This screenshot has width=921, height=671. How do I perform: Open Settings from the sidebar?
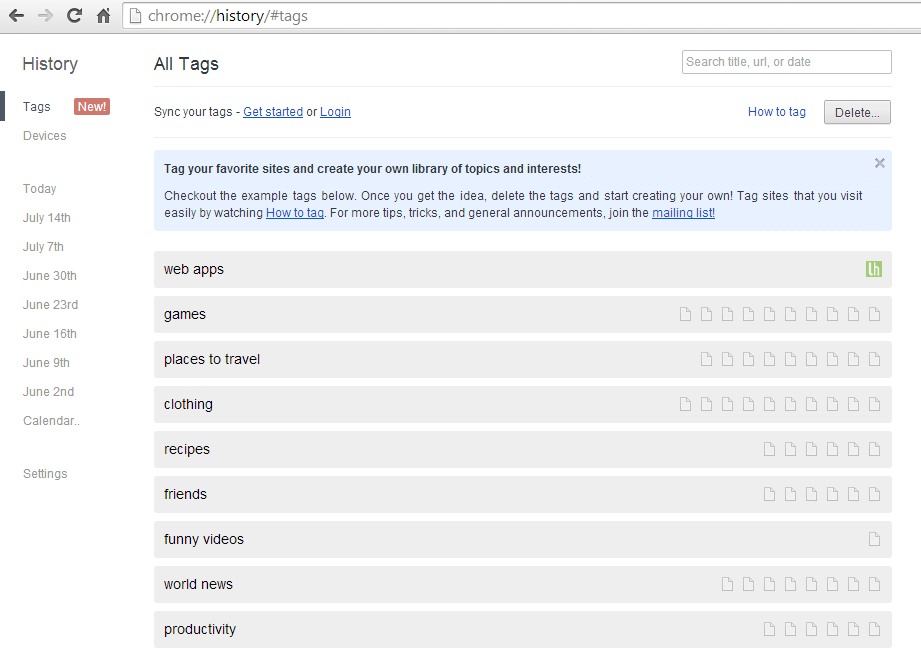point(45,473)
